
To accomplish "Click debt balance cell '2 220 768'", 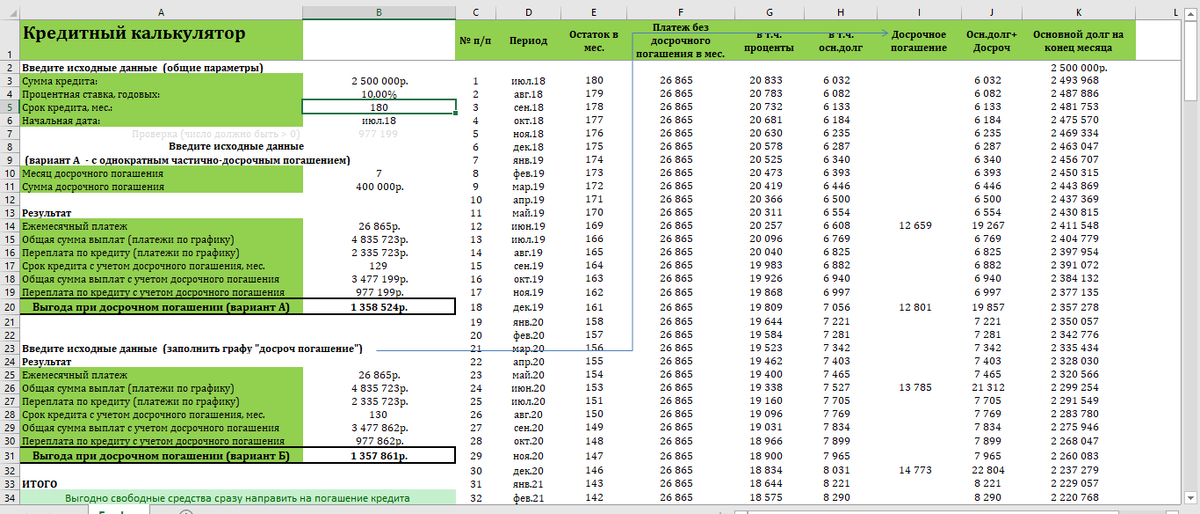I will pyautogui.click(x=1078, y=496).
